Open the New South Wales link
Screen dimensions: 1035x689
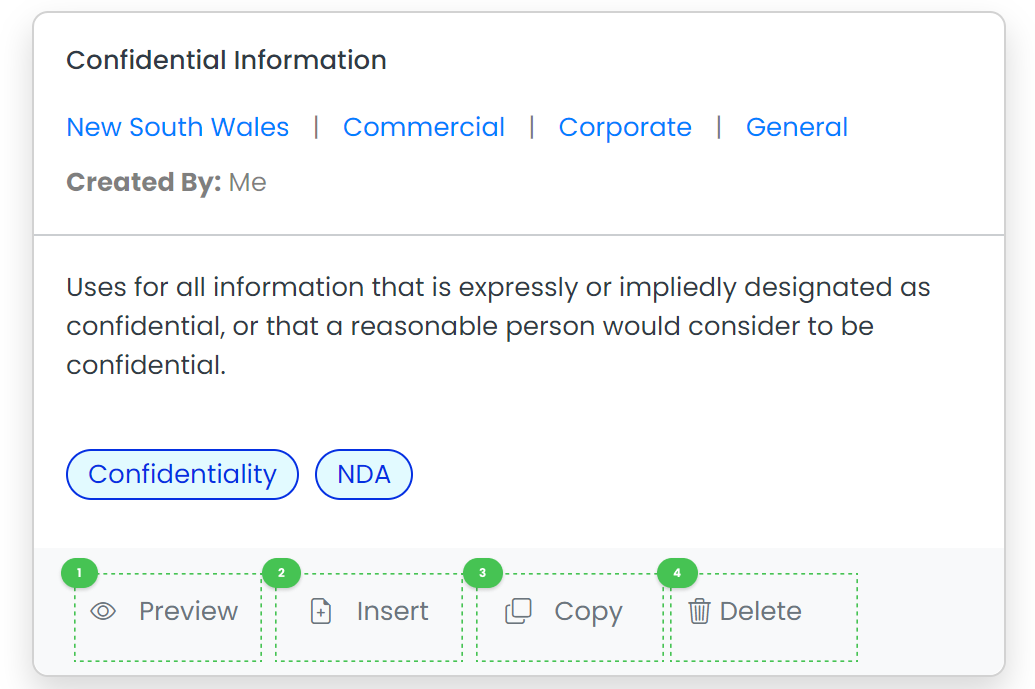click(178, 127)
